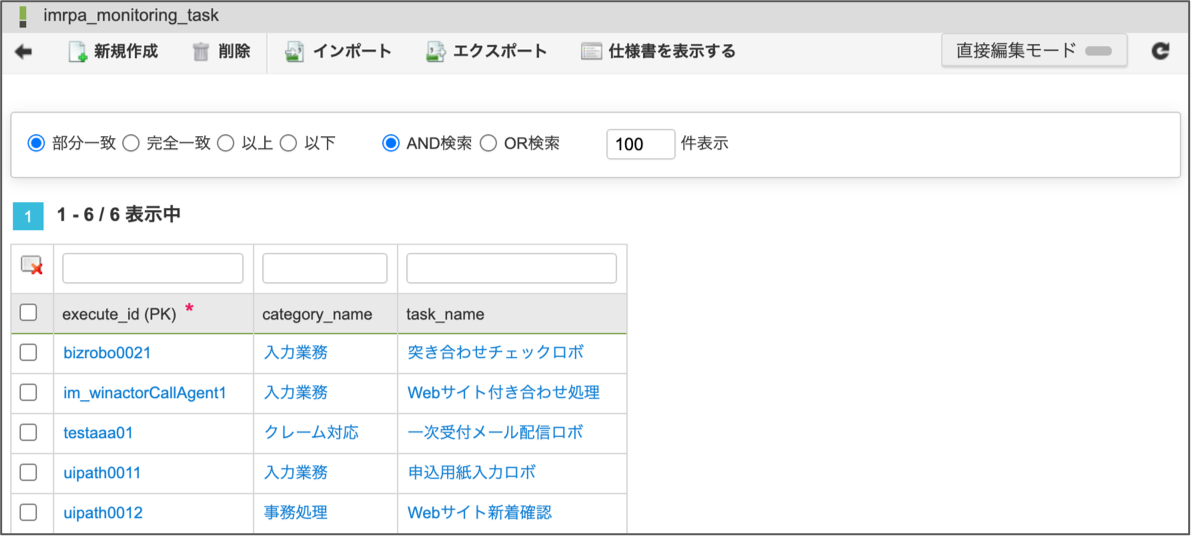Check the select-all header checkbox

[x=29, y=313]
